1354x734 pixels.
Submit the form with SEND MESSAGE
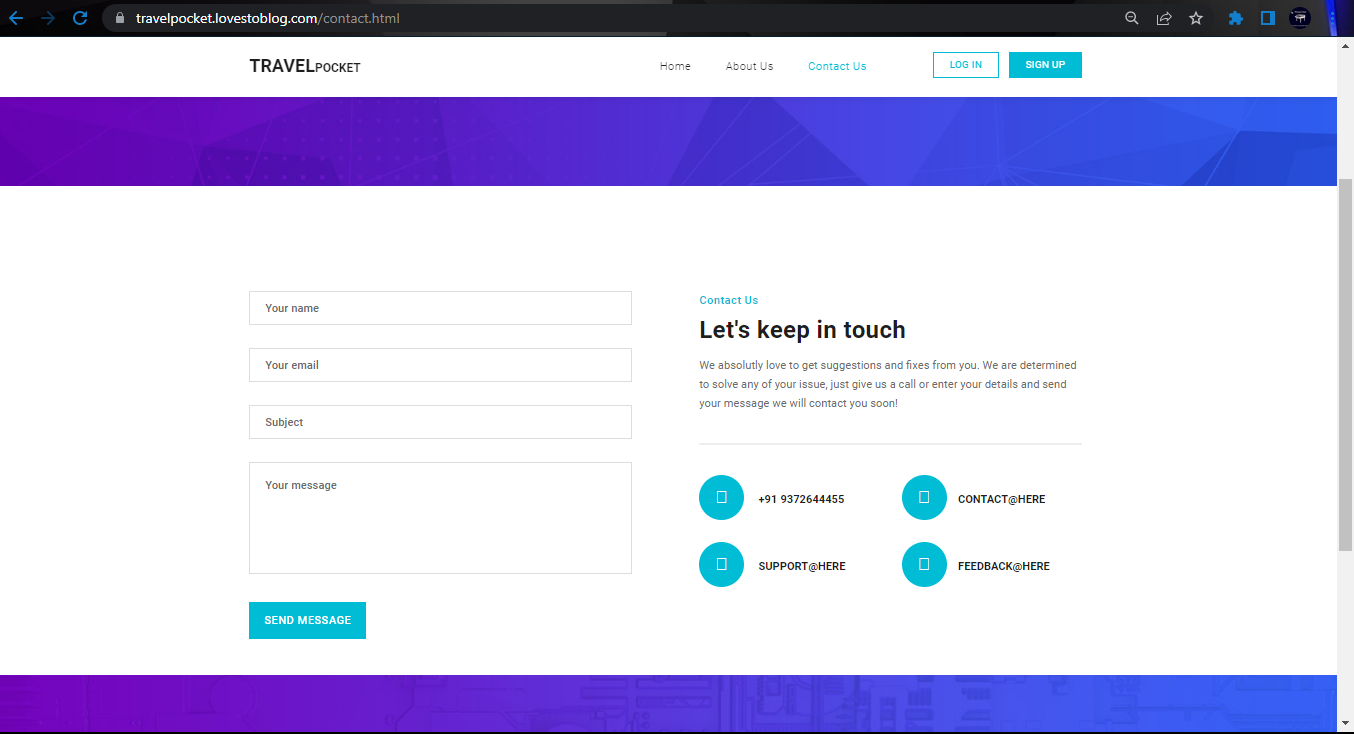point(307,620)
